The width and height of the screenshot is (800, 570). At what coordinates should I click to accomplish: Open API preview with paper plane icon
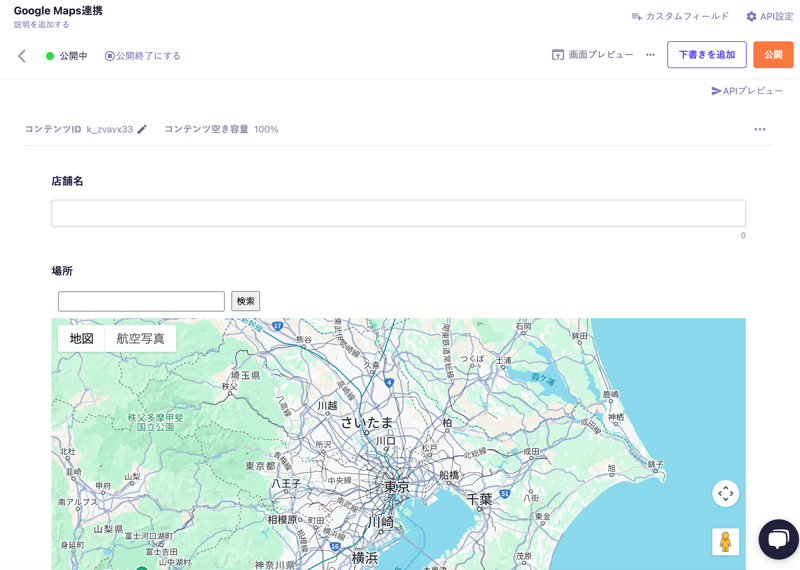tap(746, 91)
